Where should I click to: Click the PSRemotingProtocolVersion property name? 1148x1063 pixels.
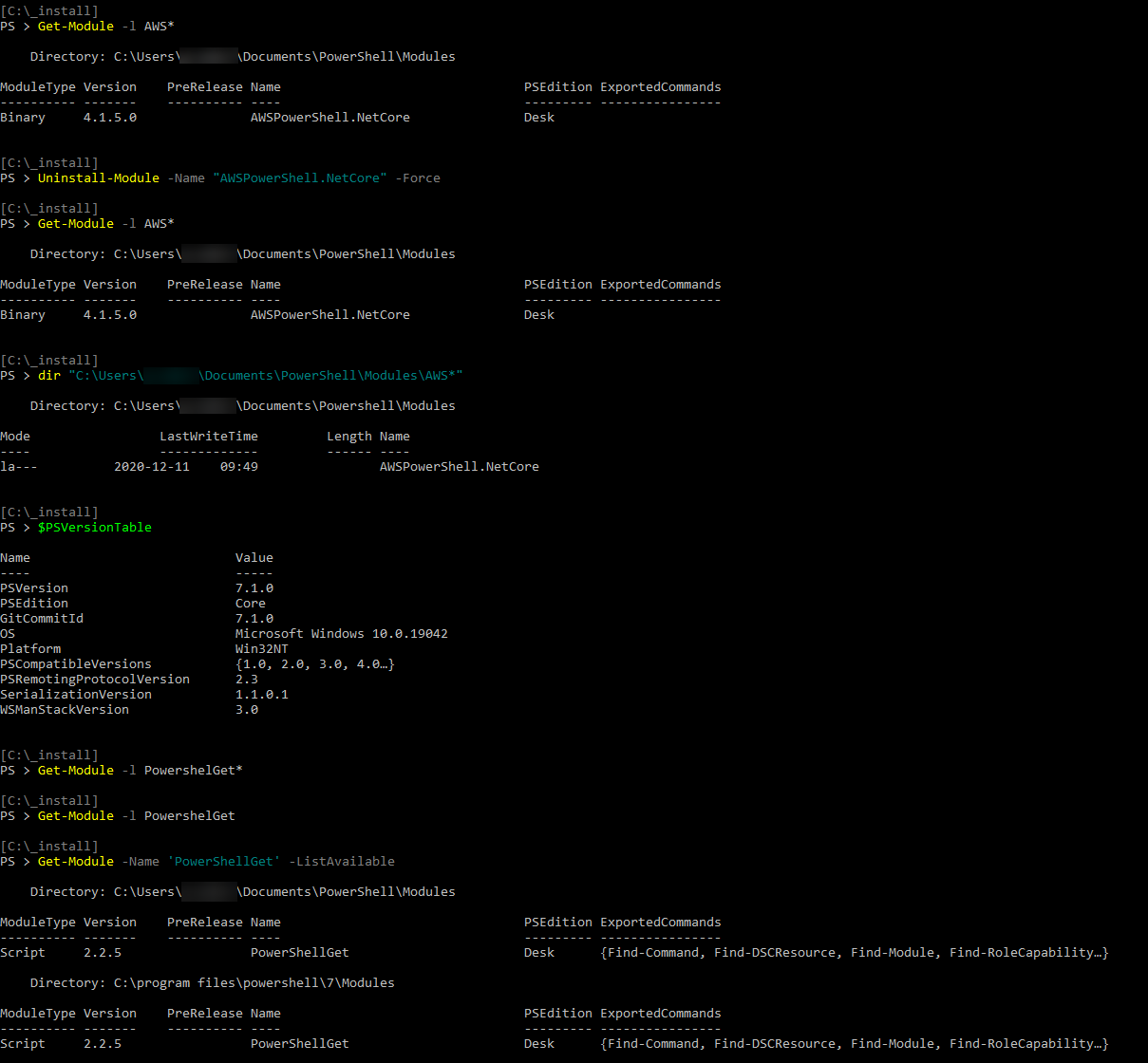click(x=95, y=679)
